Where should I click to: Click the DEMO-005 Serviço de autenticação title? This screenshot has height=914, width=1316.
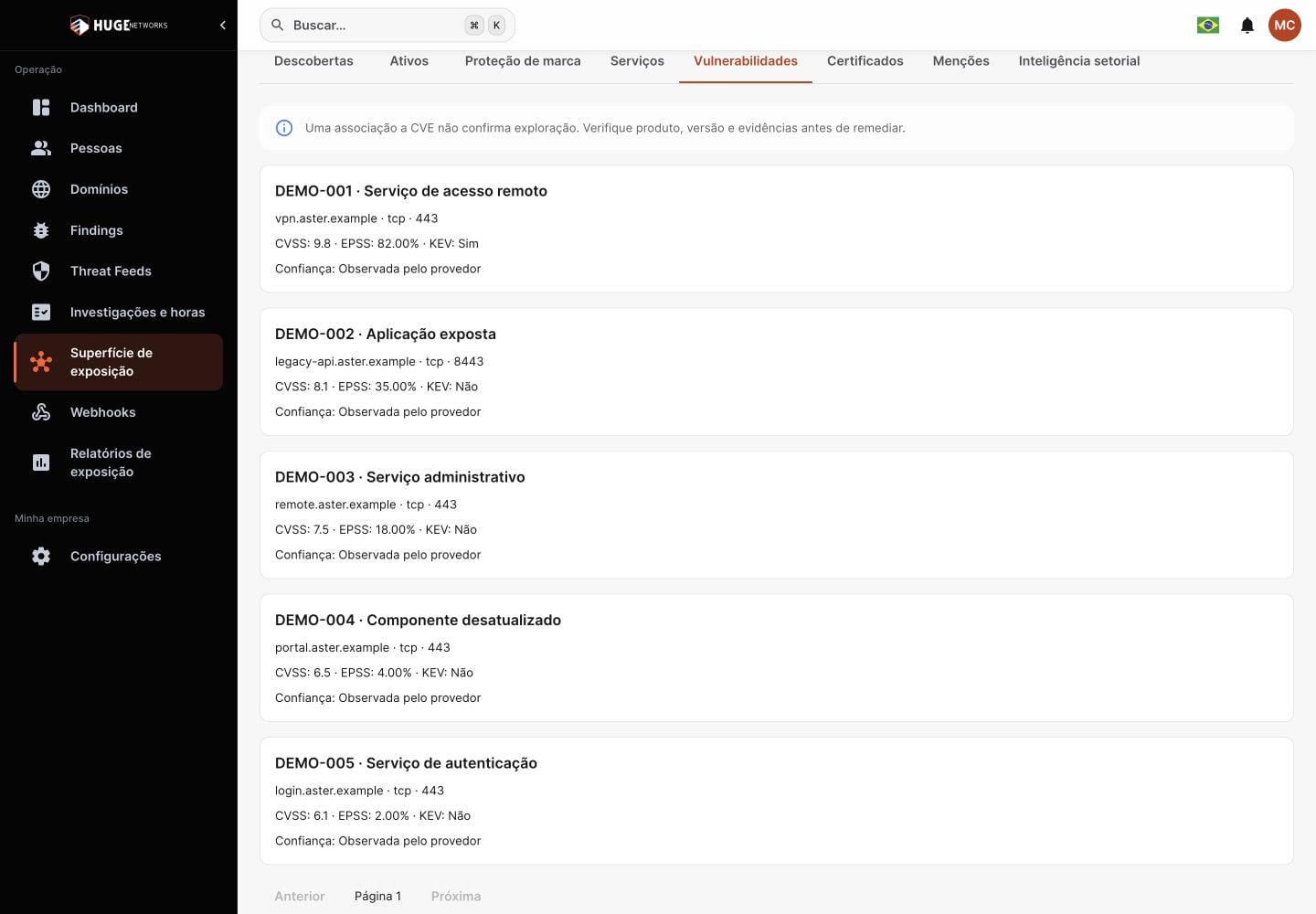click(406, 763)
